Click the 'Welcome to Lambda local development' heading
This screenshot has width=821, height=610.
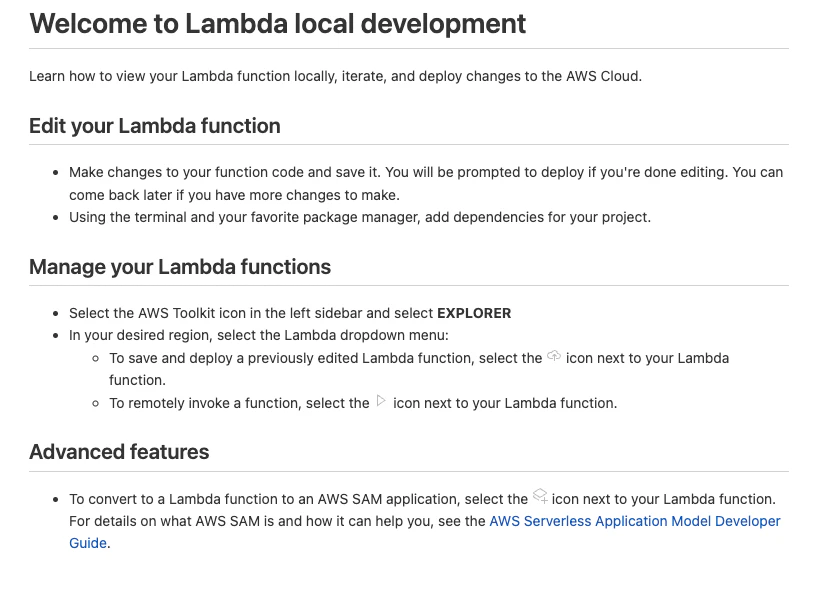click(278, 24)
